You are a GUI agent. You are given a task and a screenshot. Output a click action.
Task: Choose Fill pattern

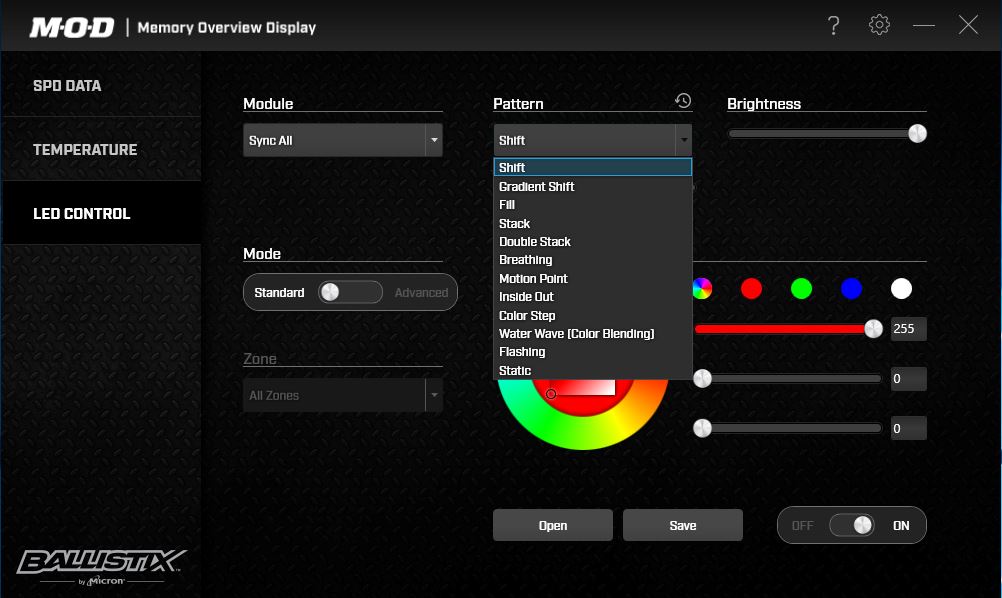coord(592,204)
